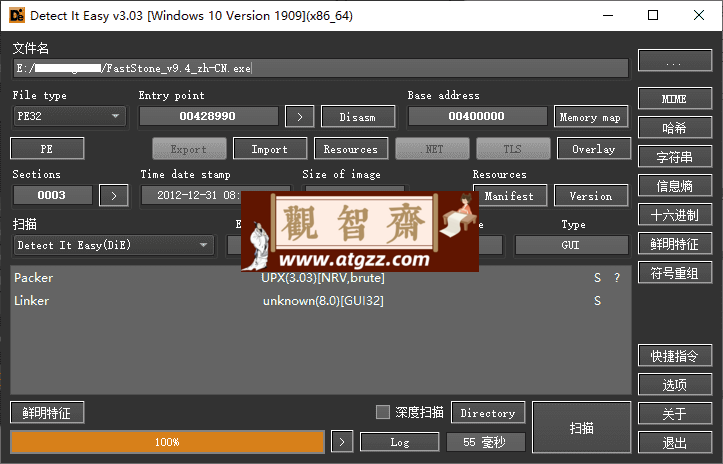The height and width of the screenshot is (464, 723).
Task: Click the Linker label in results
Action: tap(31, 301)
